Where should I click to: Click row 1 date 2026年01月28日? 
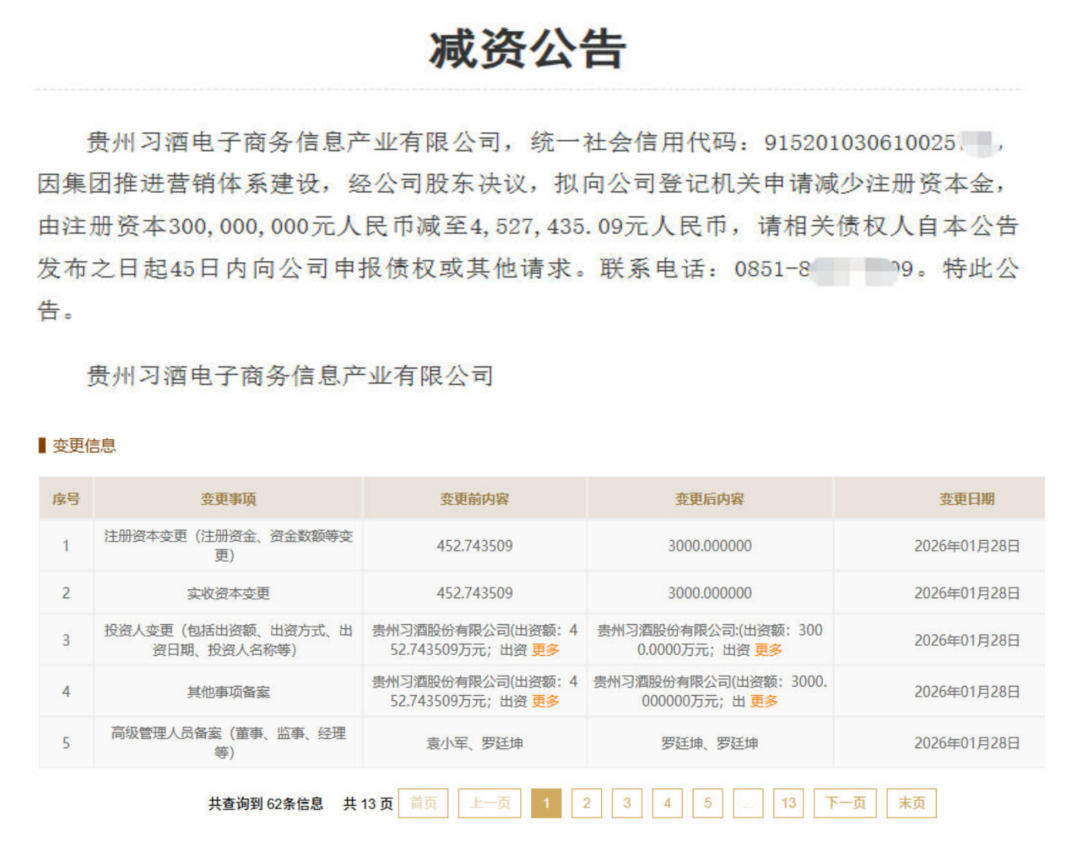(966, 546)
